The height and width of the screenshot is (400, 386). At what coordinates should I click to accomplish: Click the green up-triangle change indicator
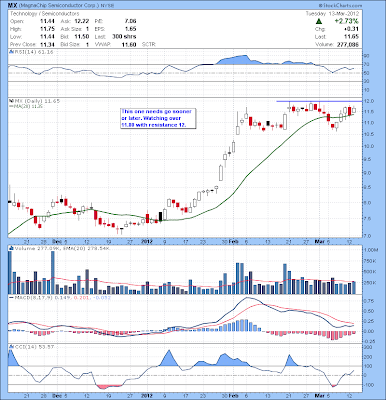[319, 22]
